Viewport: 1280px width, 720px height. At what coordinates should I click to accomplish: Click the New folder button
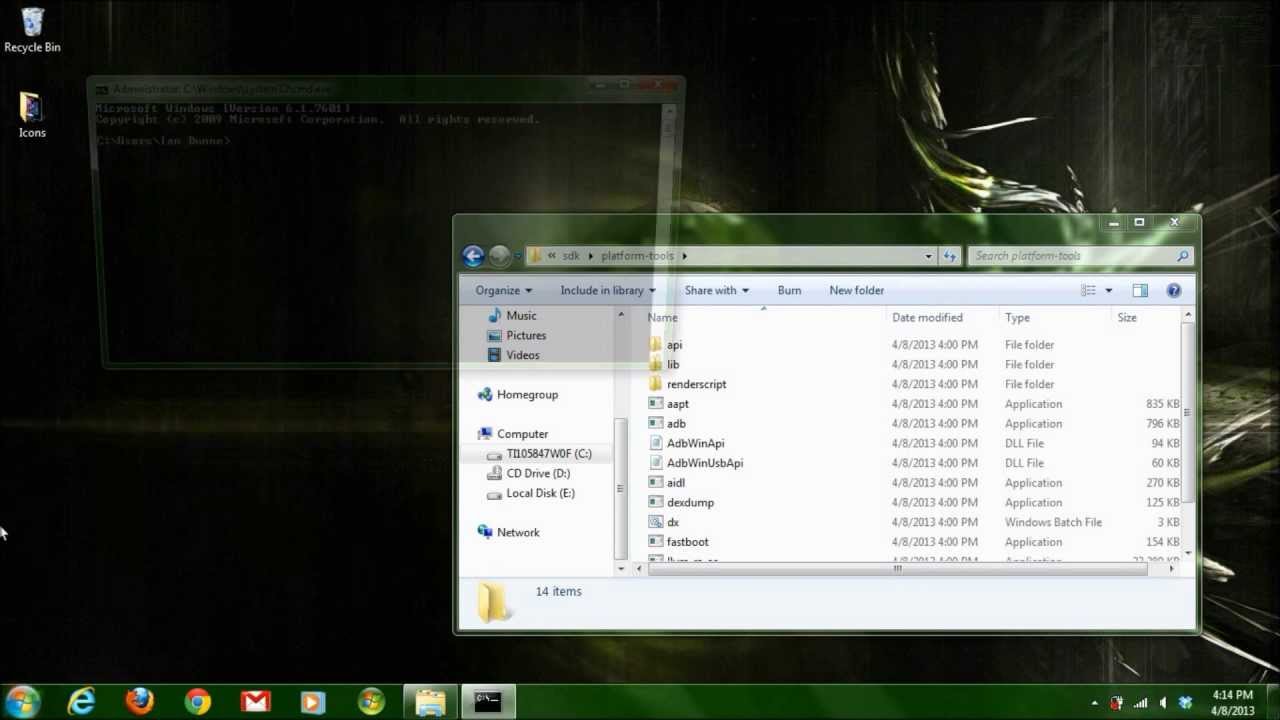(x=856, y=290)
